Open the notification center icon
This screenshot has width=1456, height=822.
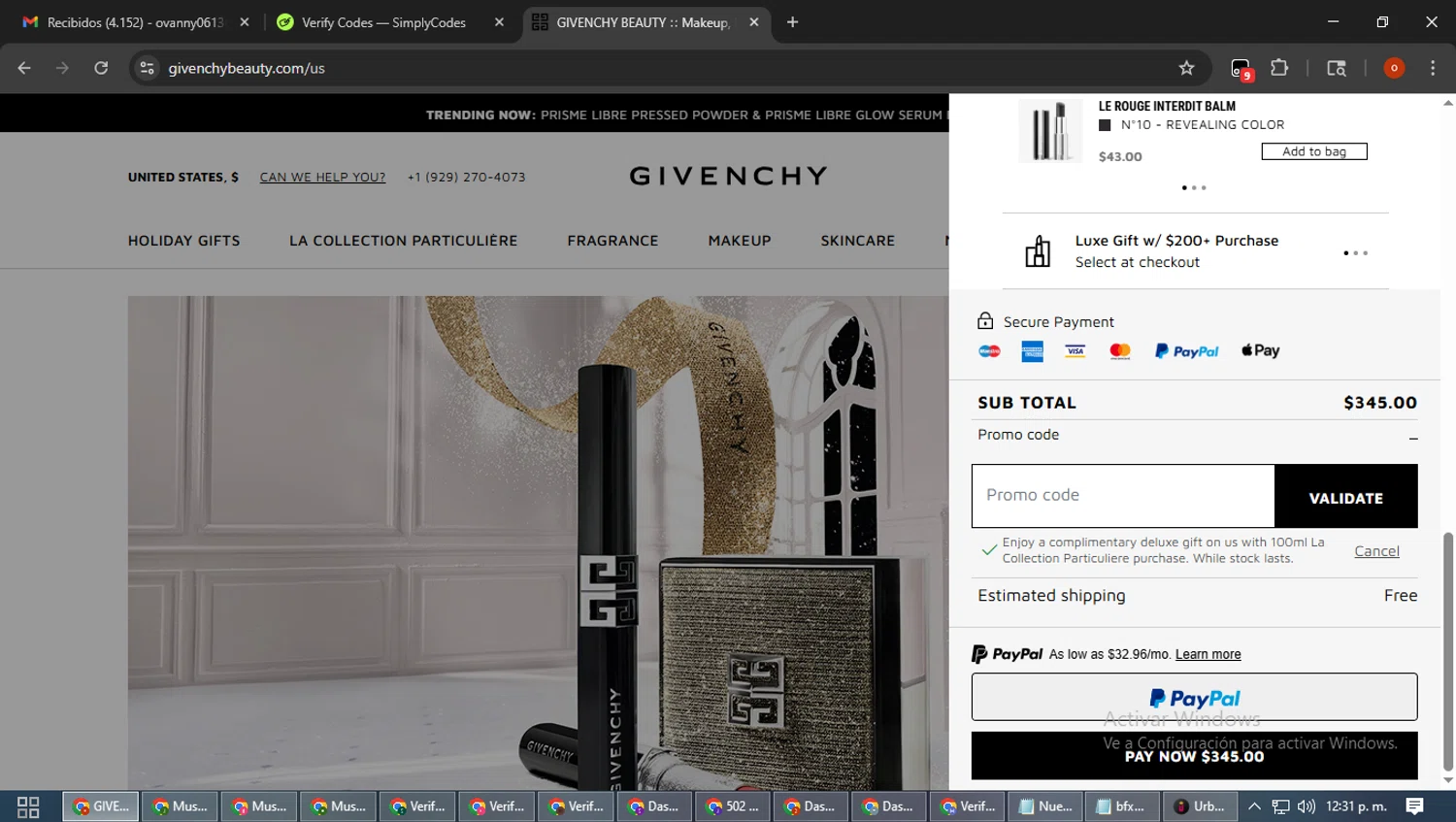click(x=1415, y=806)
